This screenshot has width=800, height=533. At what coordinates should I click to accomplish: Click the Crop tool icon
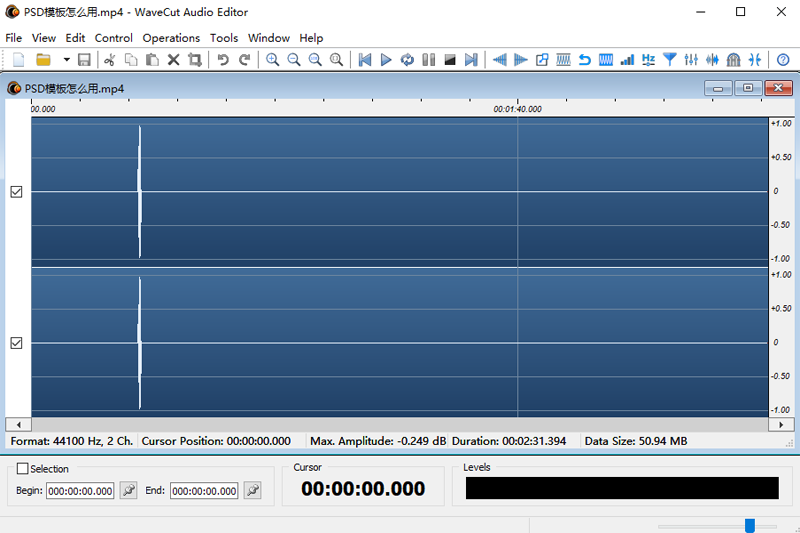point(195,60)
